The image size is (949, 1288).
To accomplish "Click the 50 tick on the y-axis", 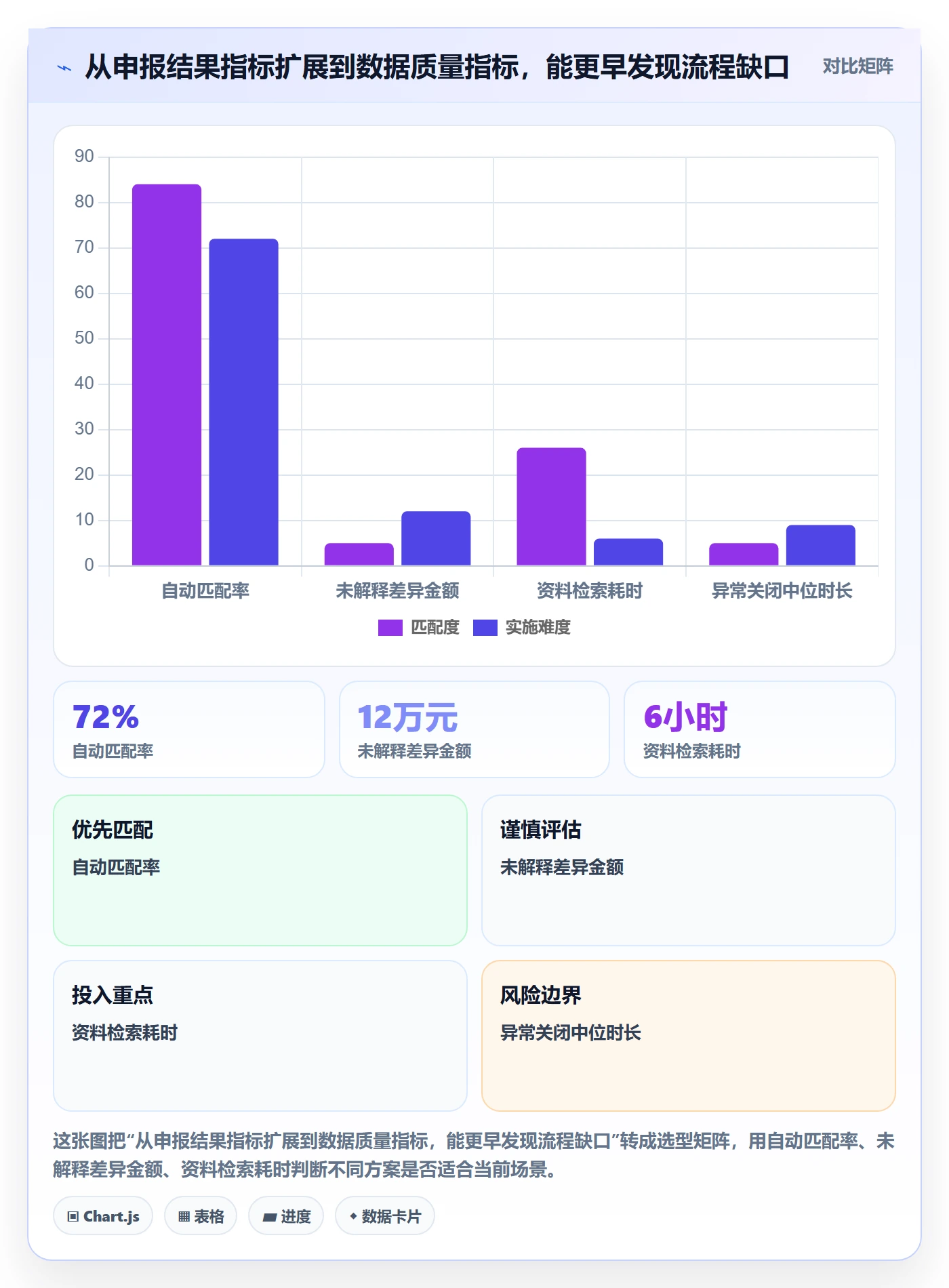I will click(x=84, y=338).
